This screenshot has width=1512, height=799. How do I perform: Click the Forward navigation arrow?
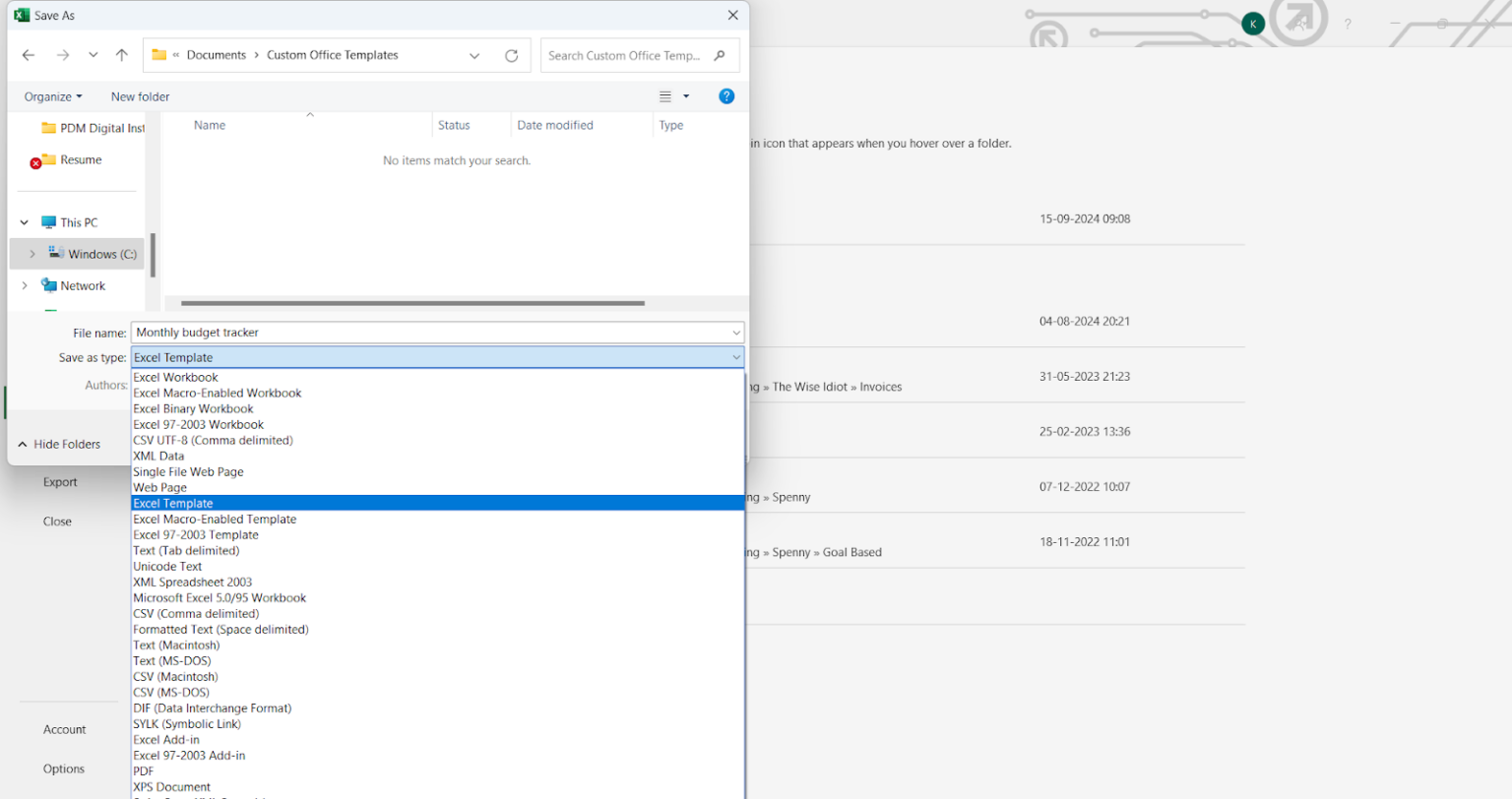tap(61, 55)
